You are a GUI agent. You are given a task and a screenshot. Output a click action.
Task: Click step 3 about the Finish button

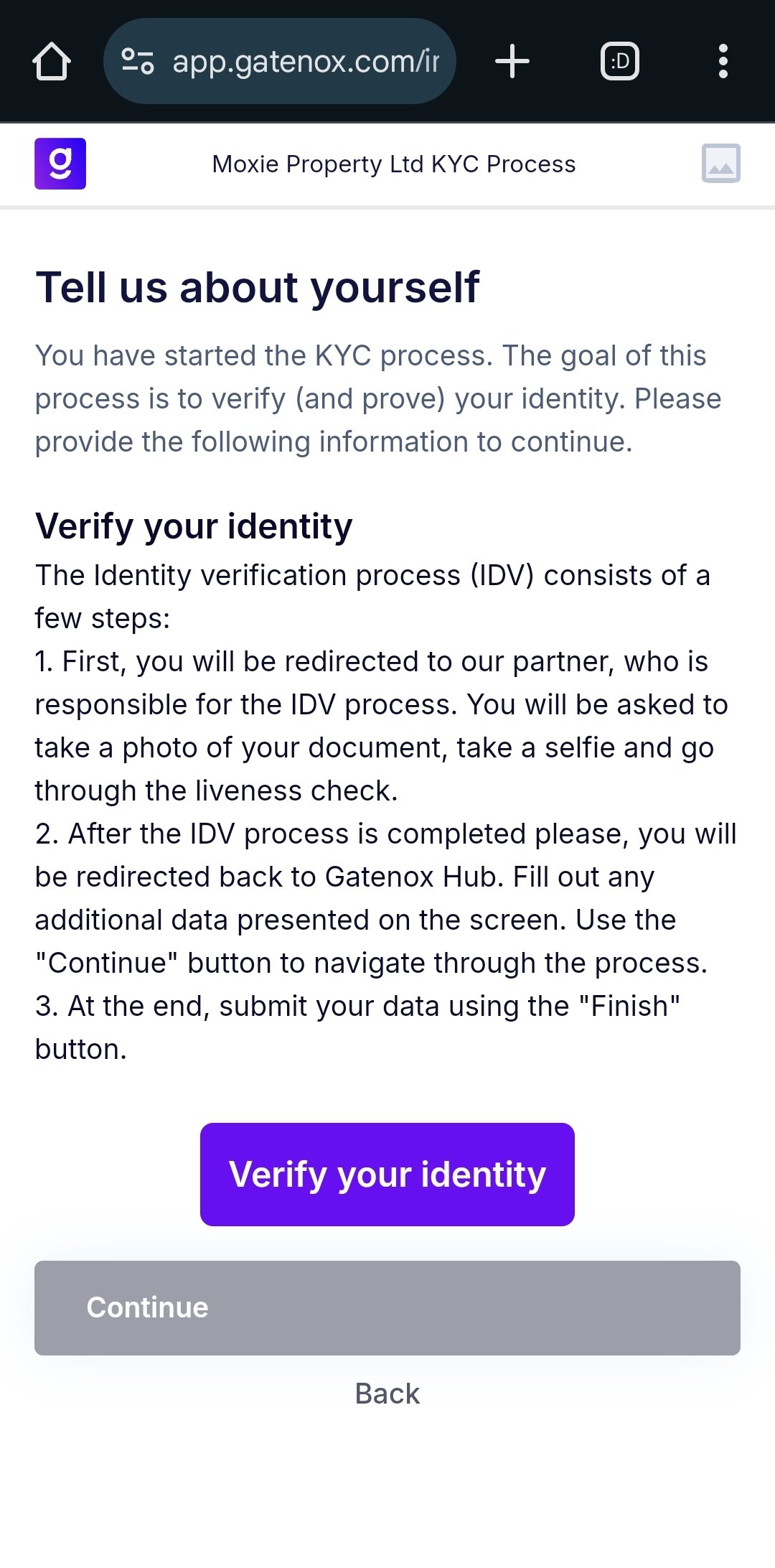click(x=357, y=1027)
